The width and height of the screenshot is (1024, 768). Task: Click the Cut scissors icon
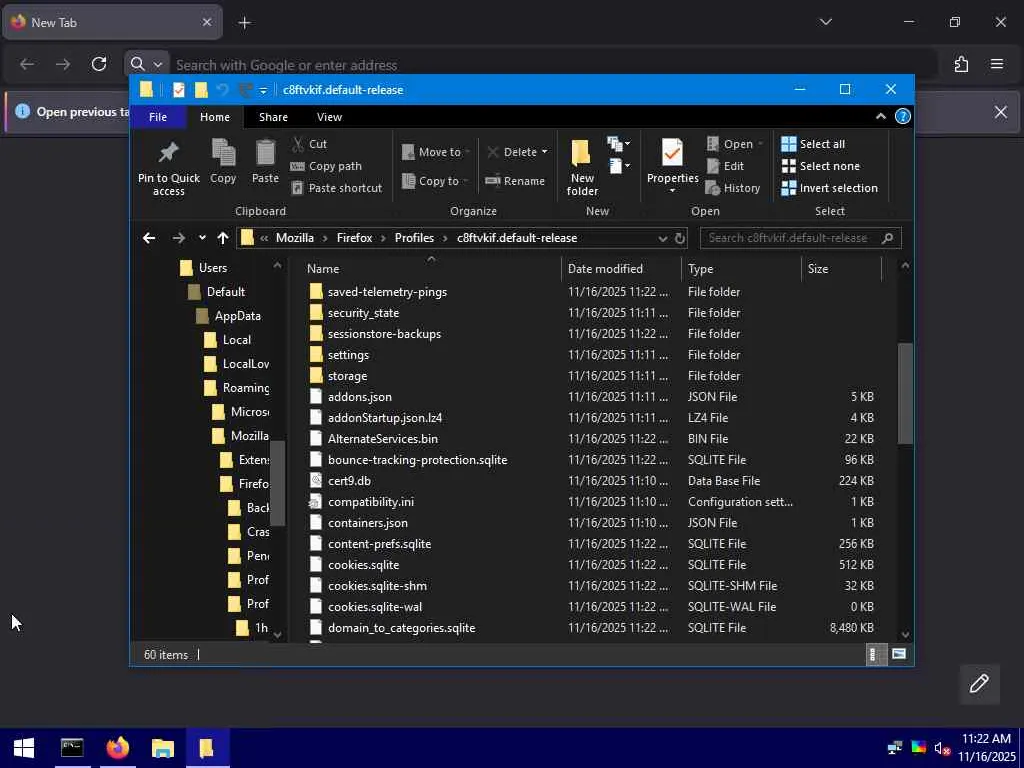[x=298, y=144]
